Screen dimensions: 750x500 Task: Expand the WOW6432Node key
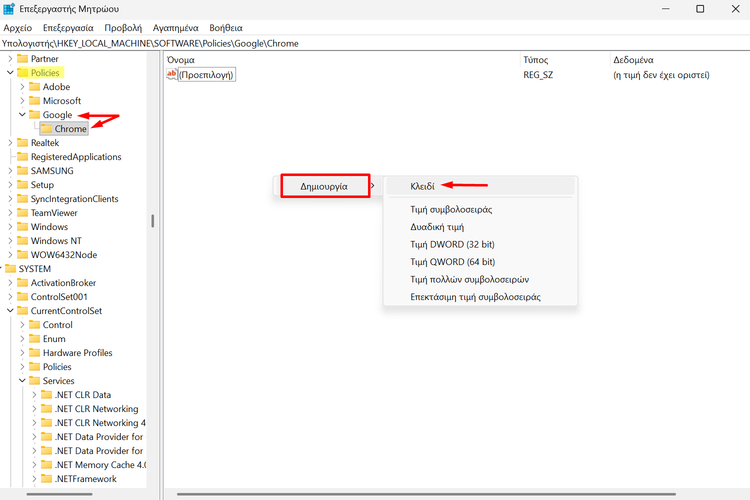click(x=10, y=255)
